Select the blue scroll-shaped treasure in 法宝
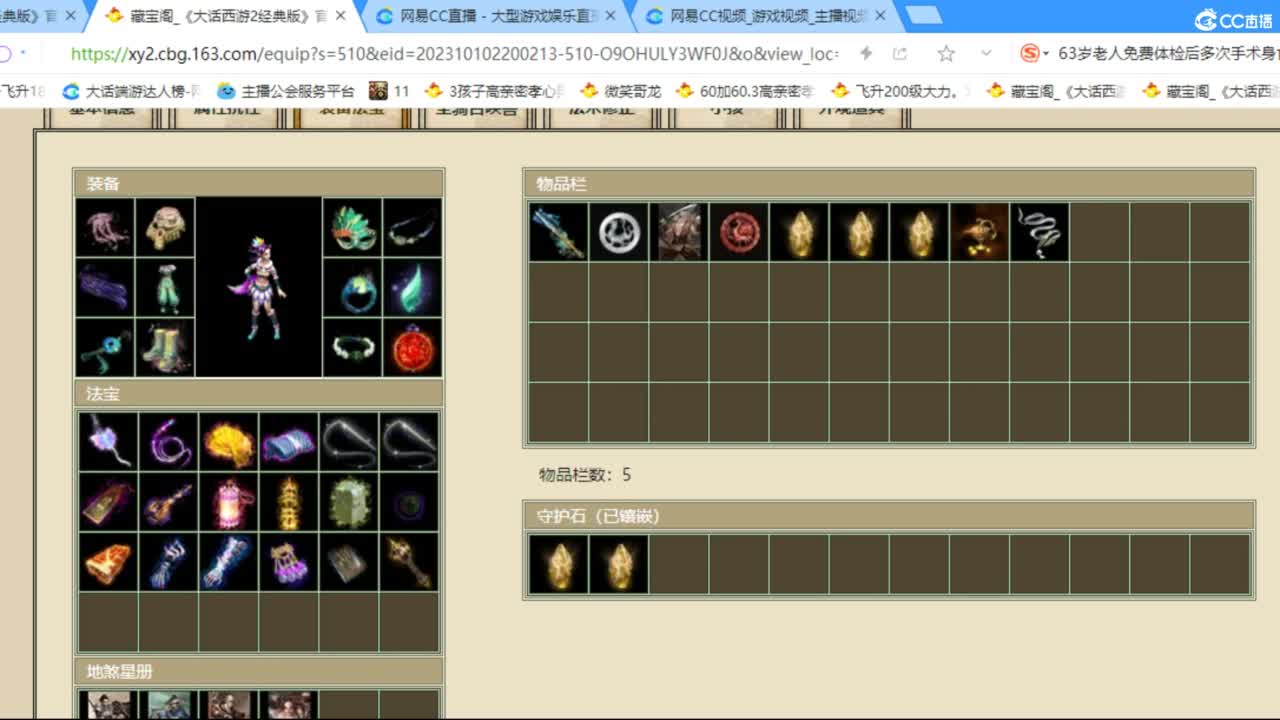Image resolution: width=1280 pixels, height=720 pixels. point(288,441)
